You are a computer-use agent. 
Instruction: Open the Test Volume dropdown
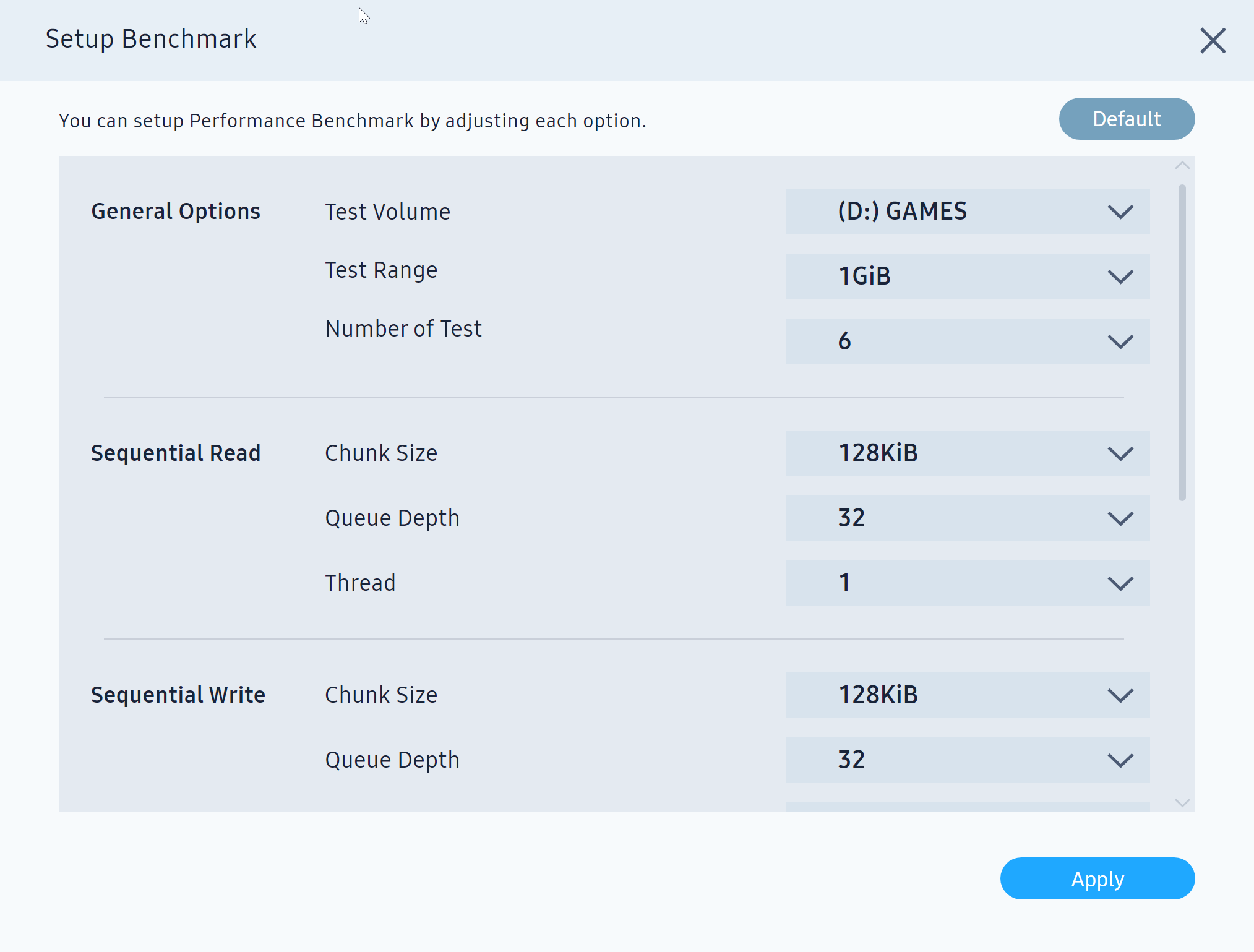tap(967, 212)
